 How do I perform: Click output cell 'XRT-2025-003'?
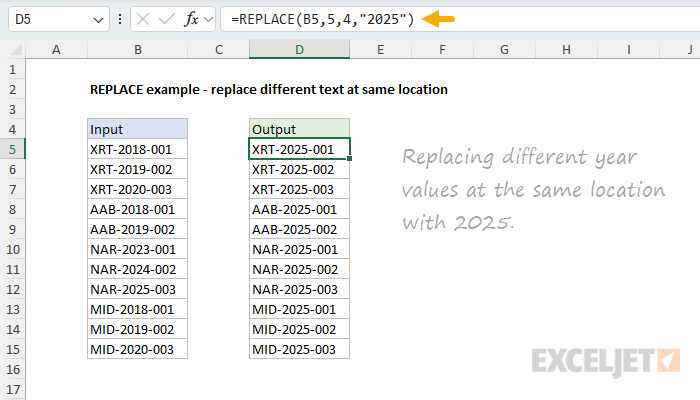(299, 189)
